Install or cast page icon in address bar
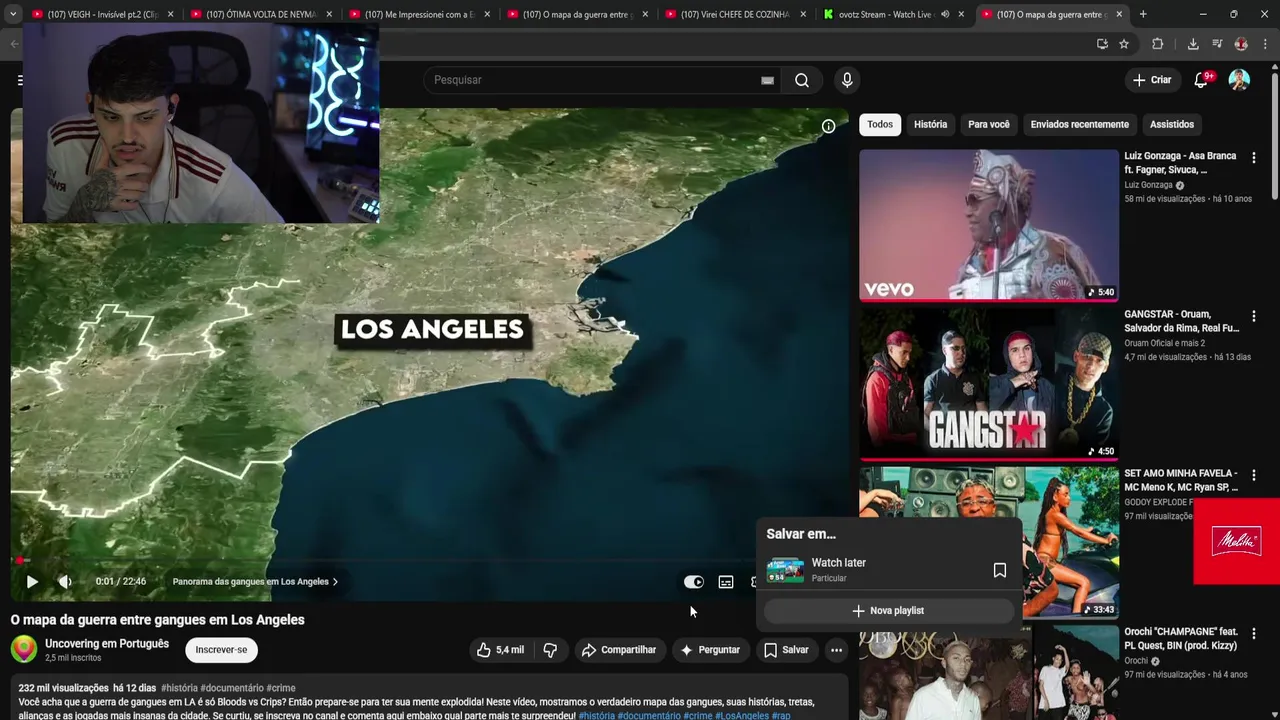1280x720 pixels. [1102, 44]
